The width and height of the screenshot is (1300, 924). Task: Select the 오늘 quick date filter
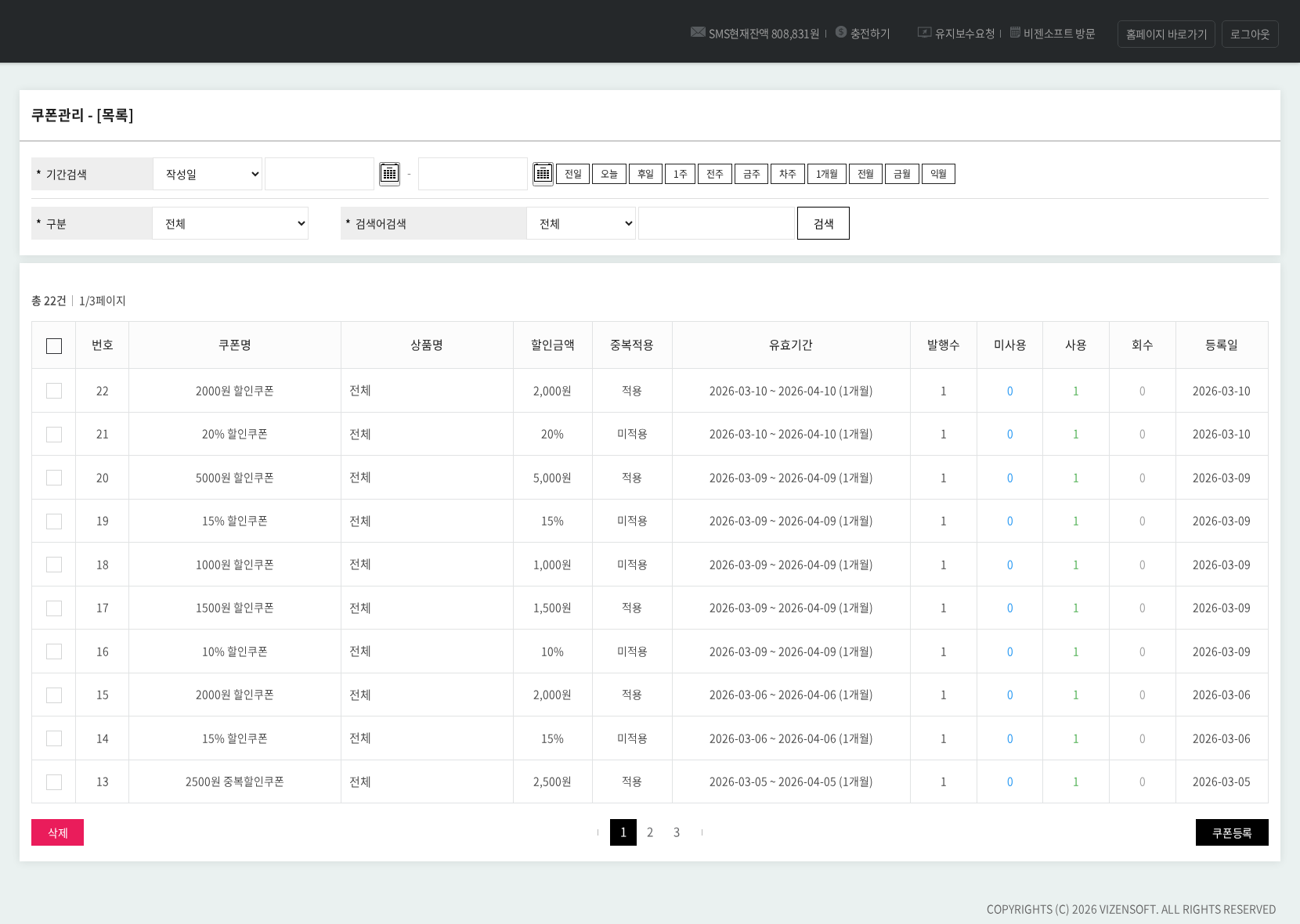pos(609,174)
